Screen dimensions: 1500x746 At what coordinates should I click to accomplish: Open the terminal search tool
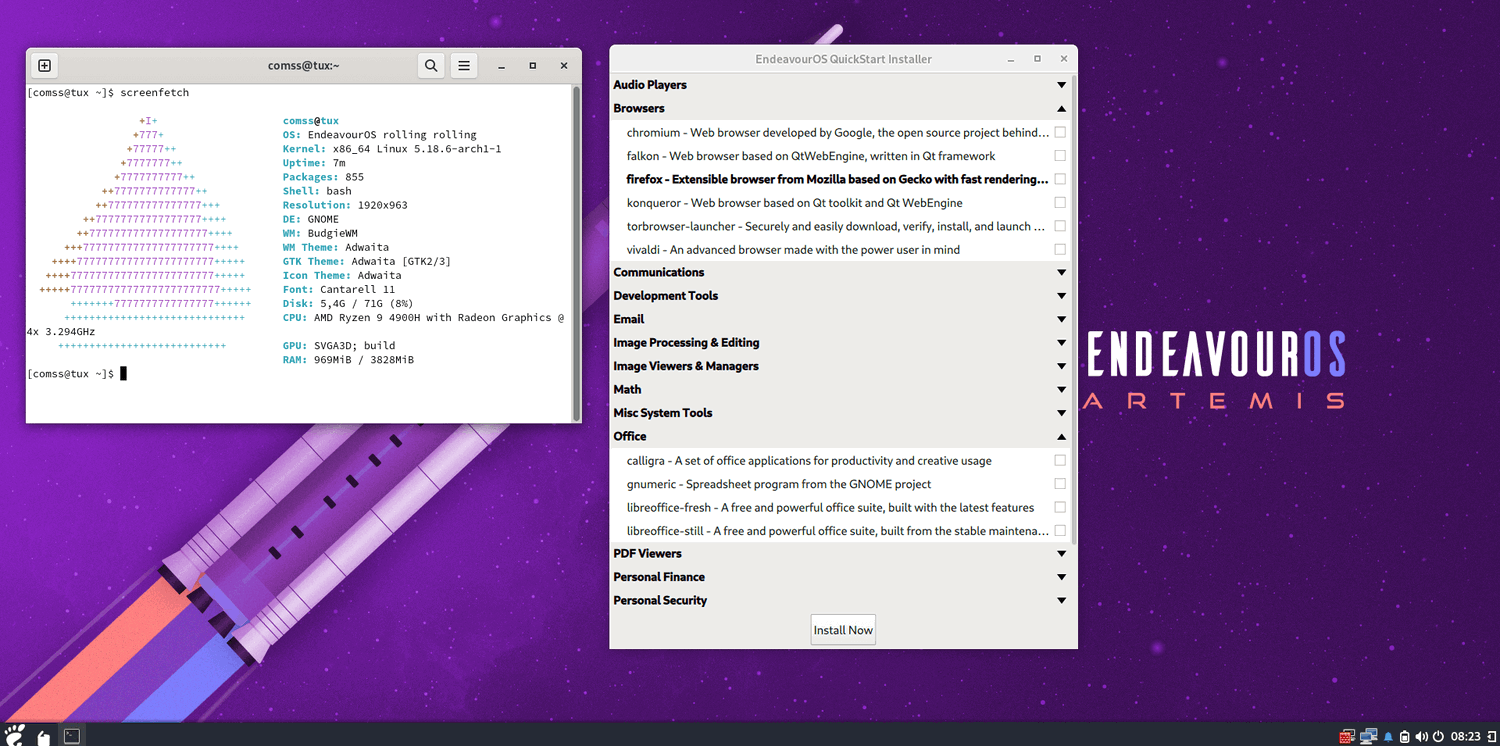pyautogui.click(x=431, y=66)
